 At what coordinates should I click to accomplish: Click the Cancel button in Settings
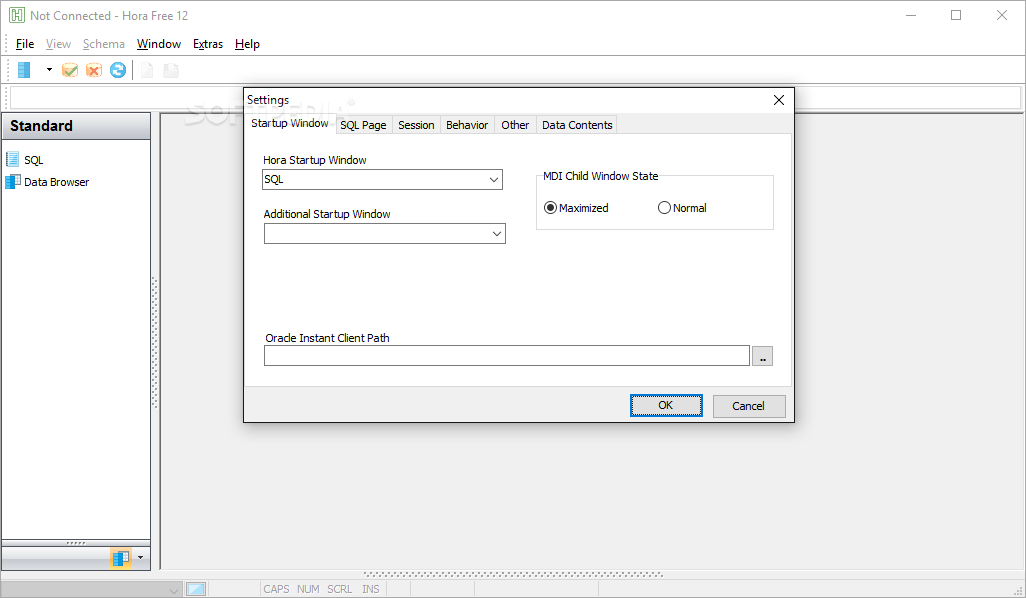[x=749, y=406]
